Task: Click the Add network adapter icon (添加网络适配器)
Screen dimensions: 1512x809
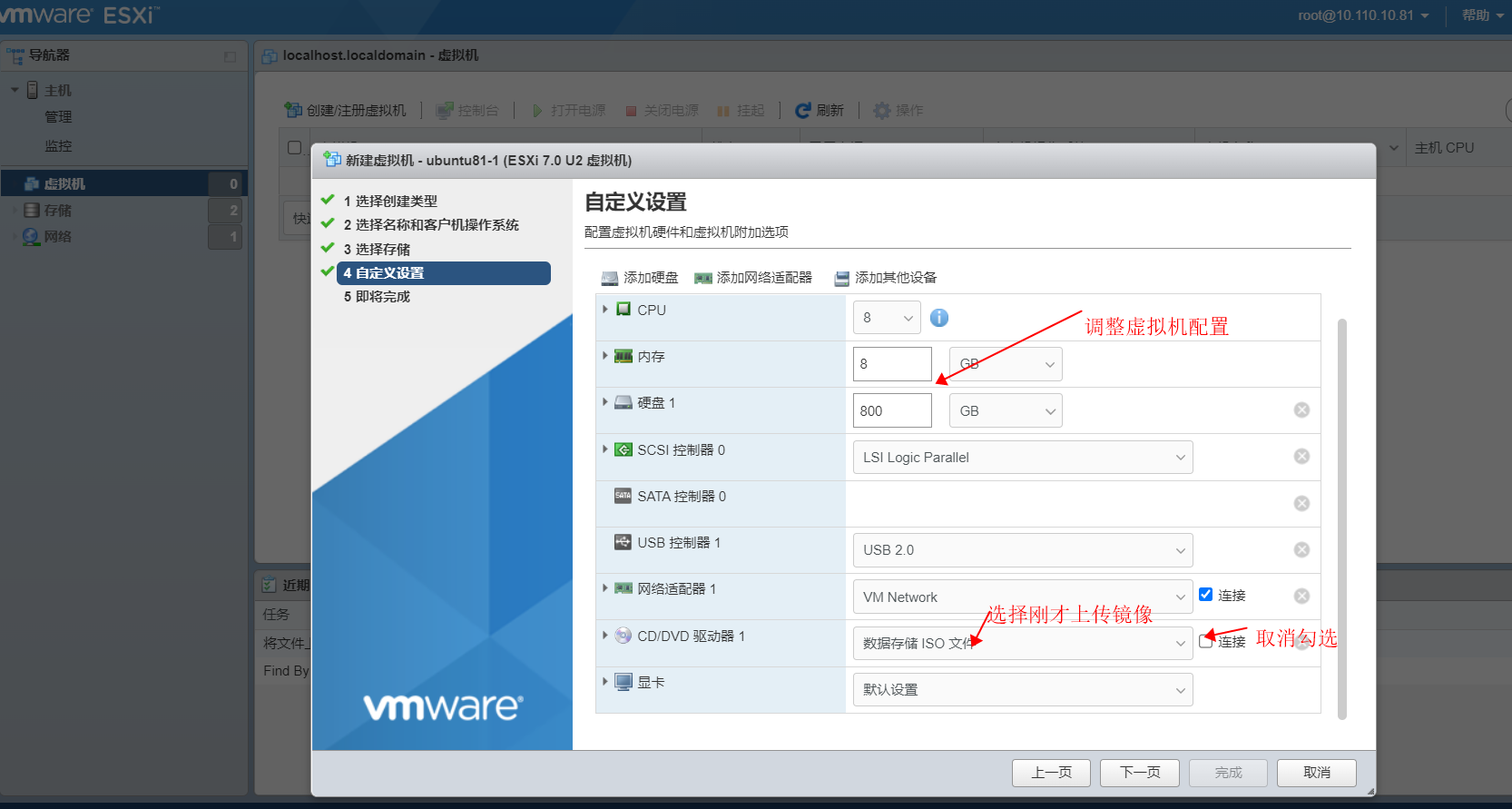Action: pyautogui.click(x=702, y=278)
